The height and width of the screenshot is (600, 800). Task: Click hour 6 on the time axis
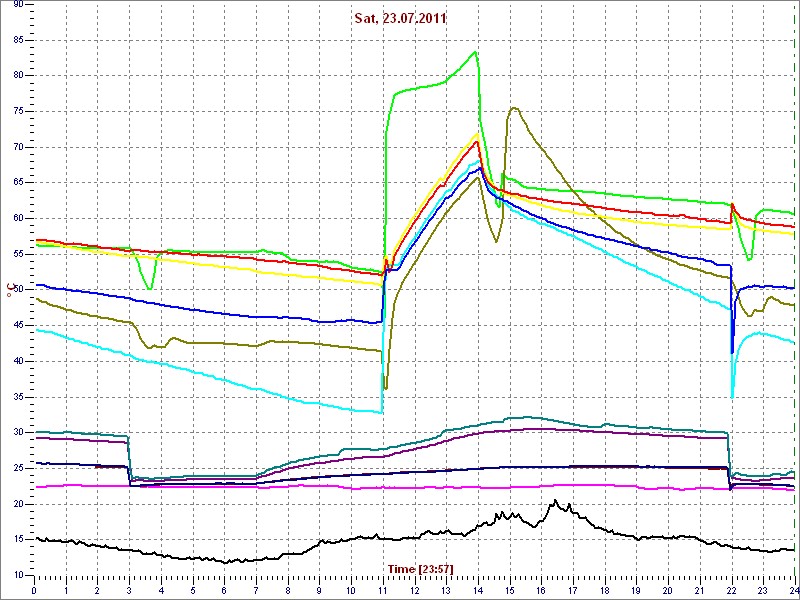click(x=224, y=590)
